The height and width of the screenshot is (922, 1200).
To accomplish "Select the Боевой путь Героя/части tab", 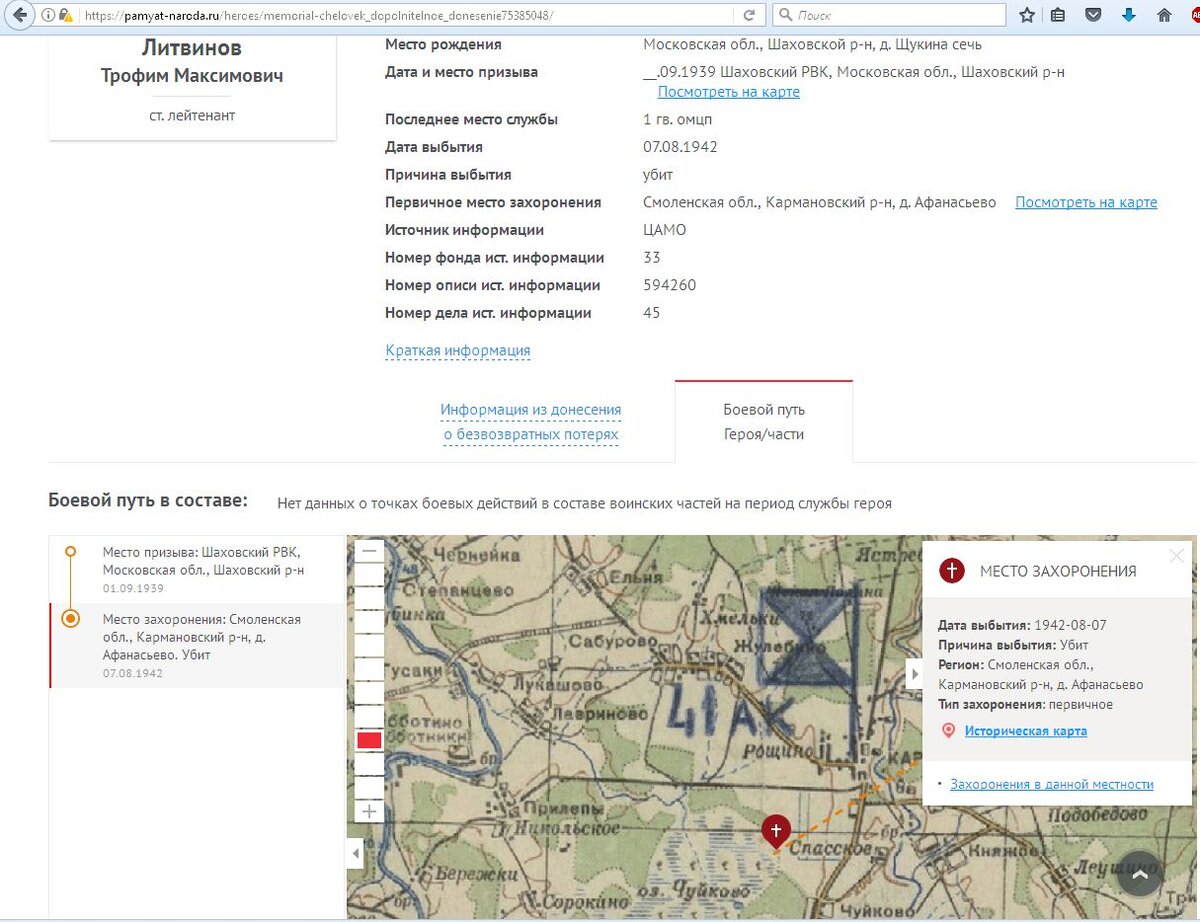I will (x=764, y=422).
